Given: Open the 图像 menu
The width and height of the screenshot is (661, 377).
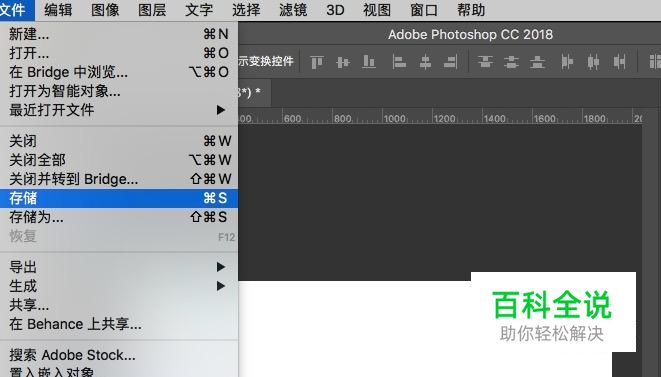Looking at the screenshot, I should coord(105,10).
